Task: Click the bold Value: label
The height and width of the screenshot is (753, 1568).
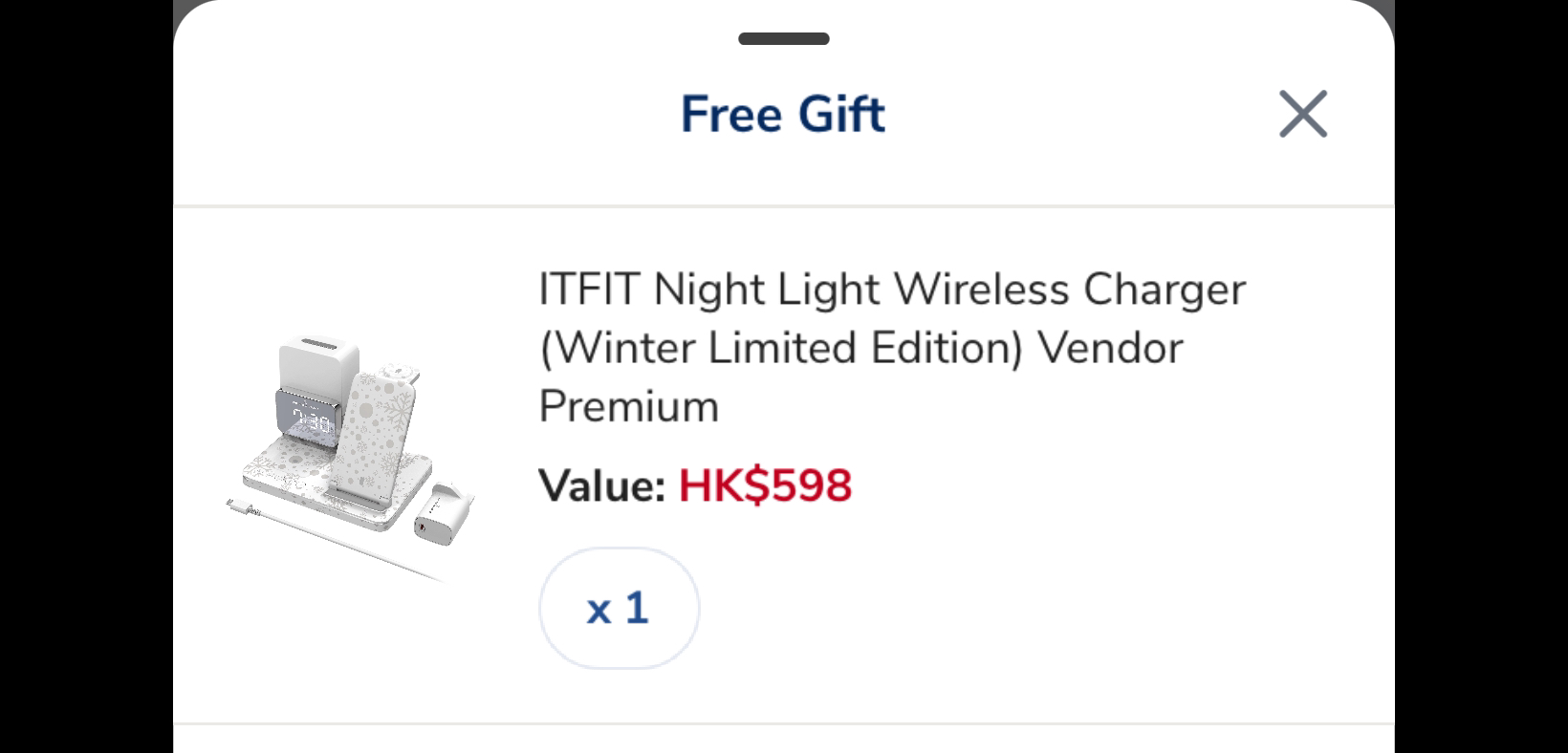Action: [602, 485]
